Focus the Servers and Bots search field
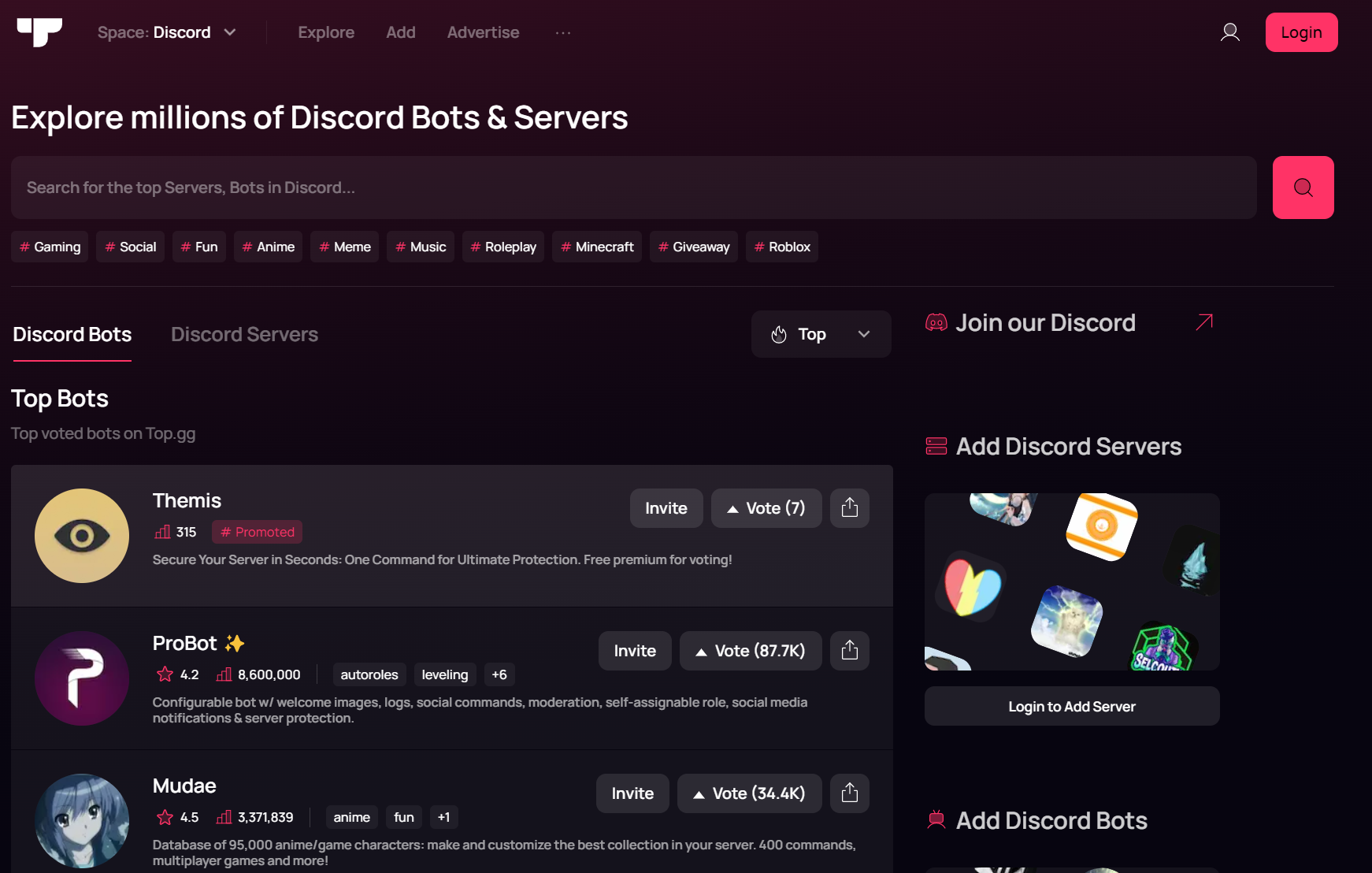The image size is (1372, 873). (634, 188)
